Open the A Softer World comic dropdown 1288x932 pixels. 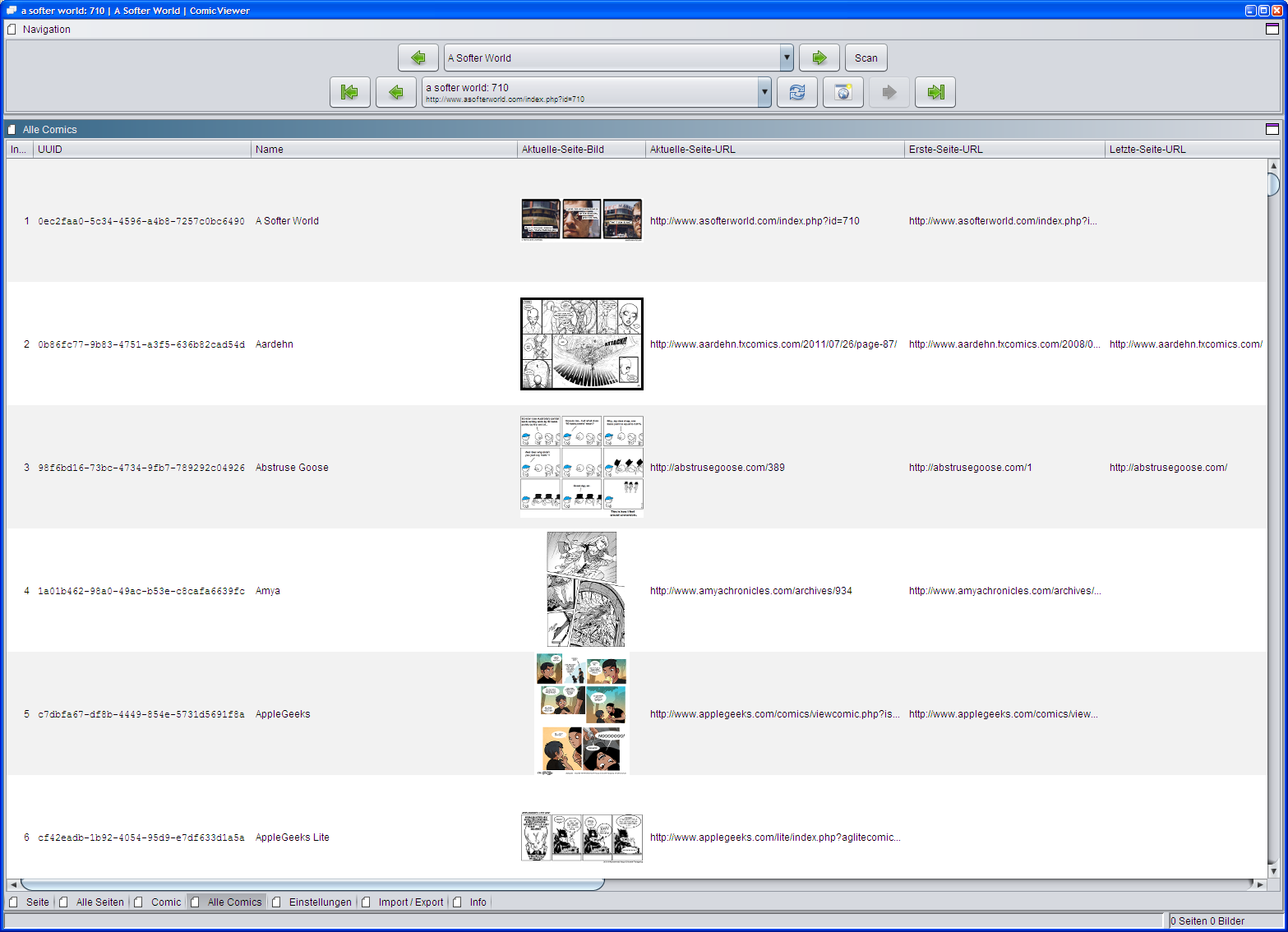coord(786,58)
